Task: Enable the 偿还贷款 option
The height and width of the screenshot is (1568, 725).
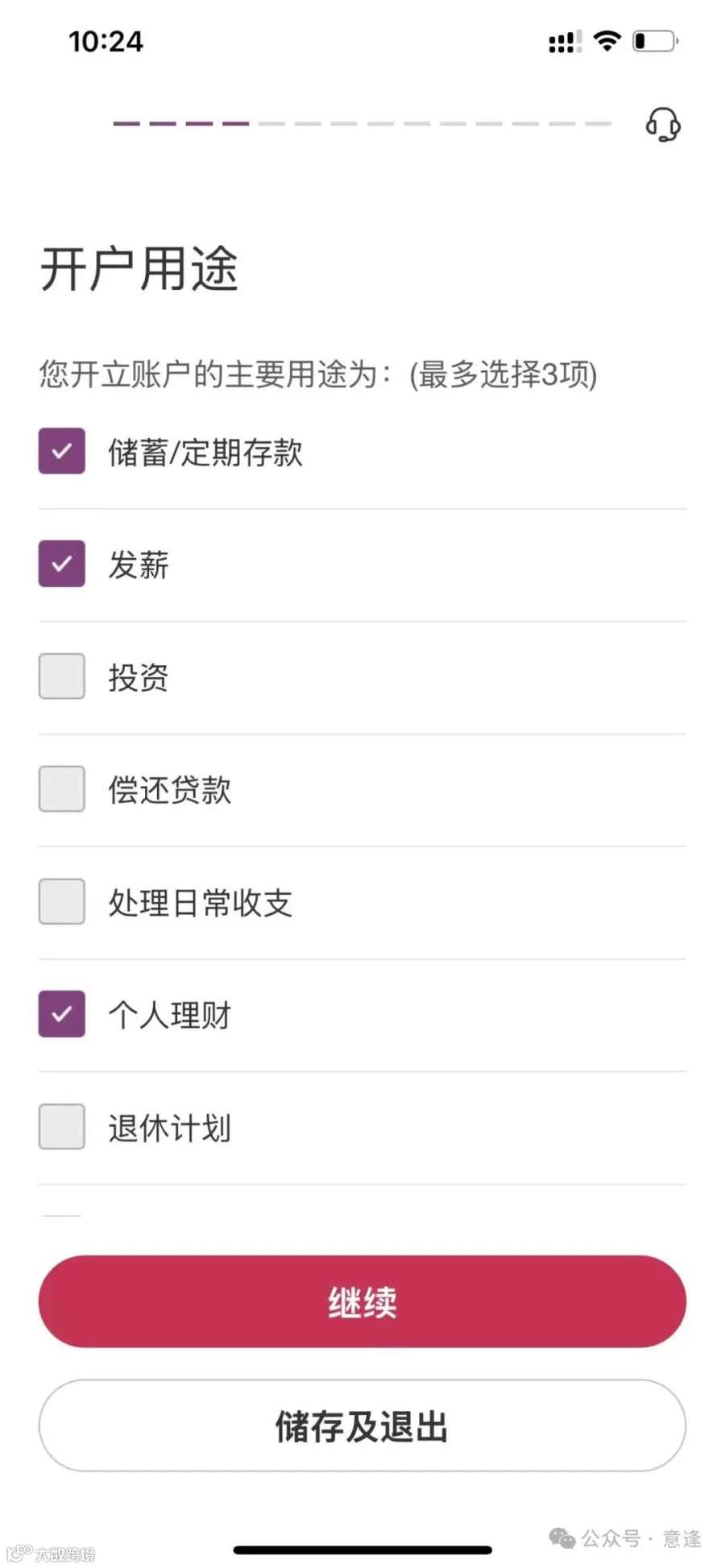Action: pos(62,788)
